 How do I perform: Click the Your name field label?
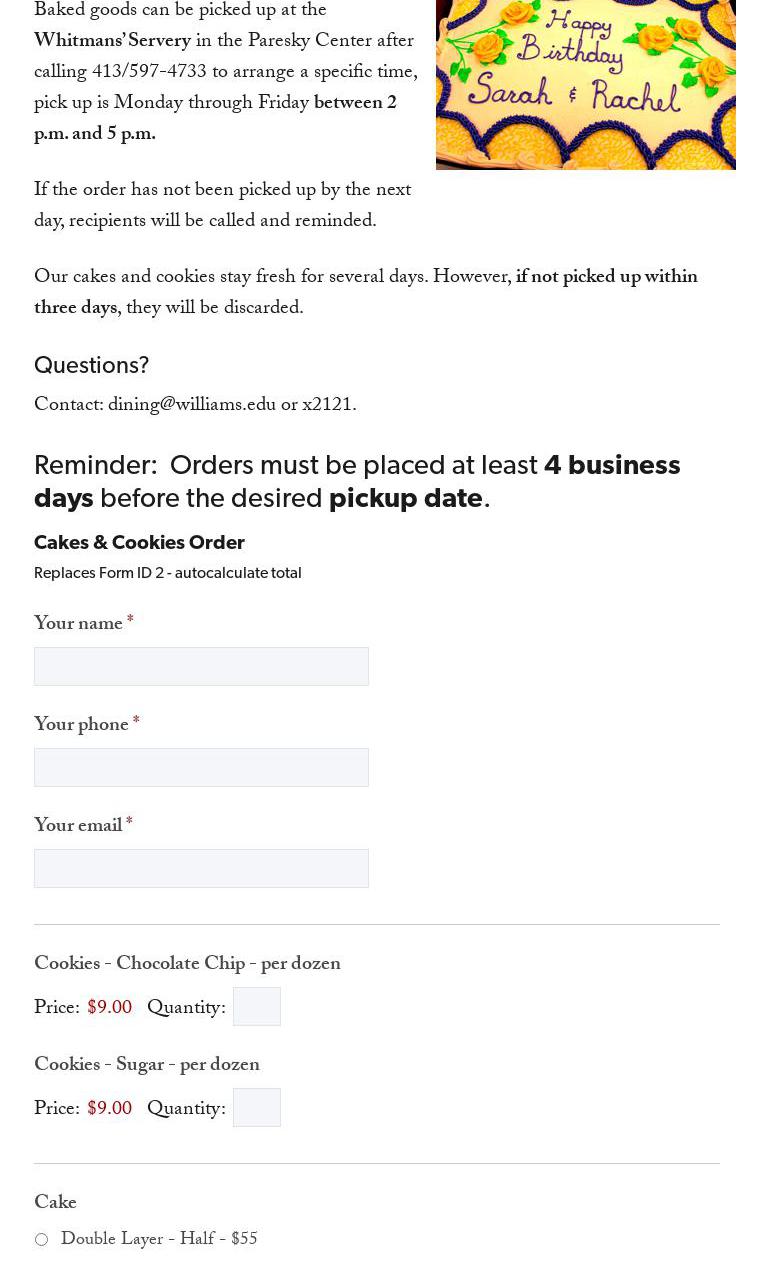tap(78, 625)
